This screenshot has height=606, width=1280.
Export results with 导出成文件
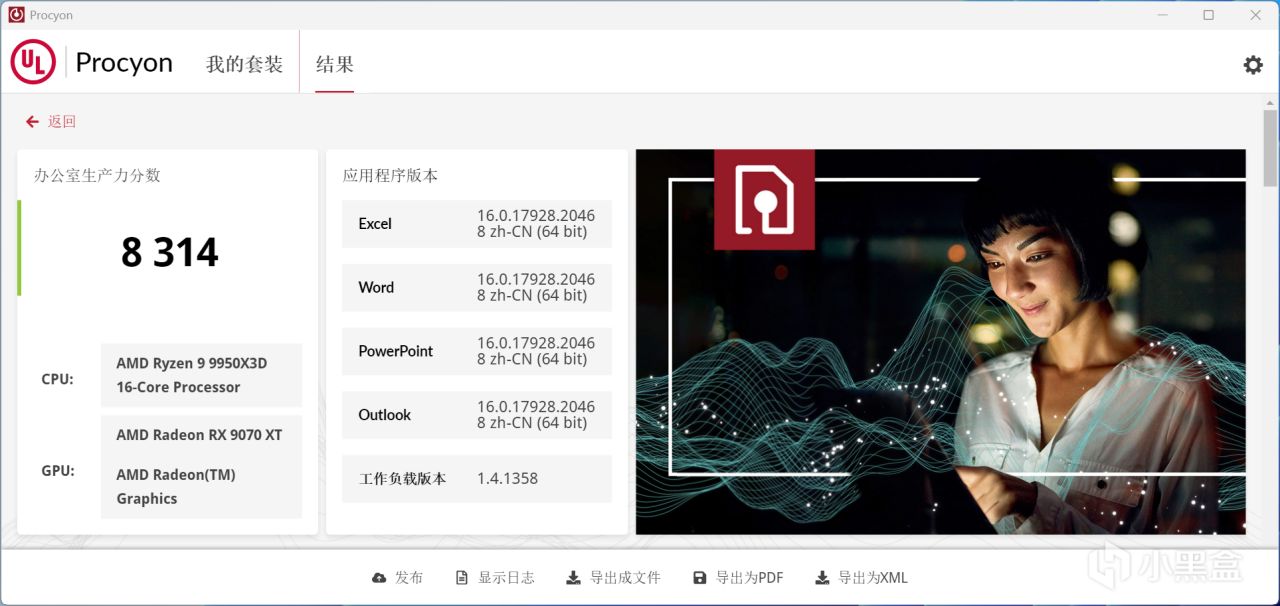(x=614, y=578)
